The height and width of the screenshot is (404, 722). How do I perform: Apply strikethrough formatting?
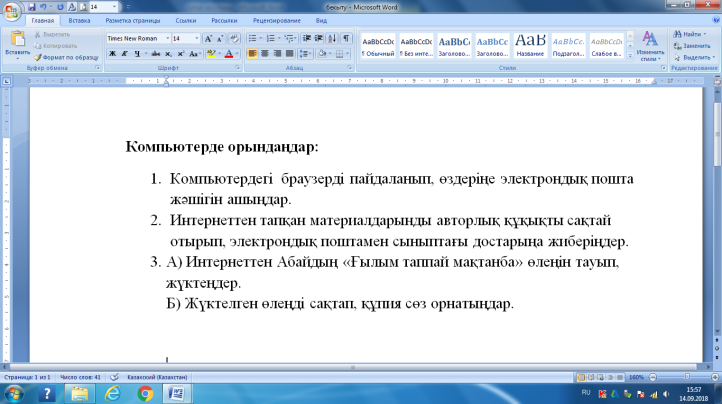[156, 54]
